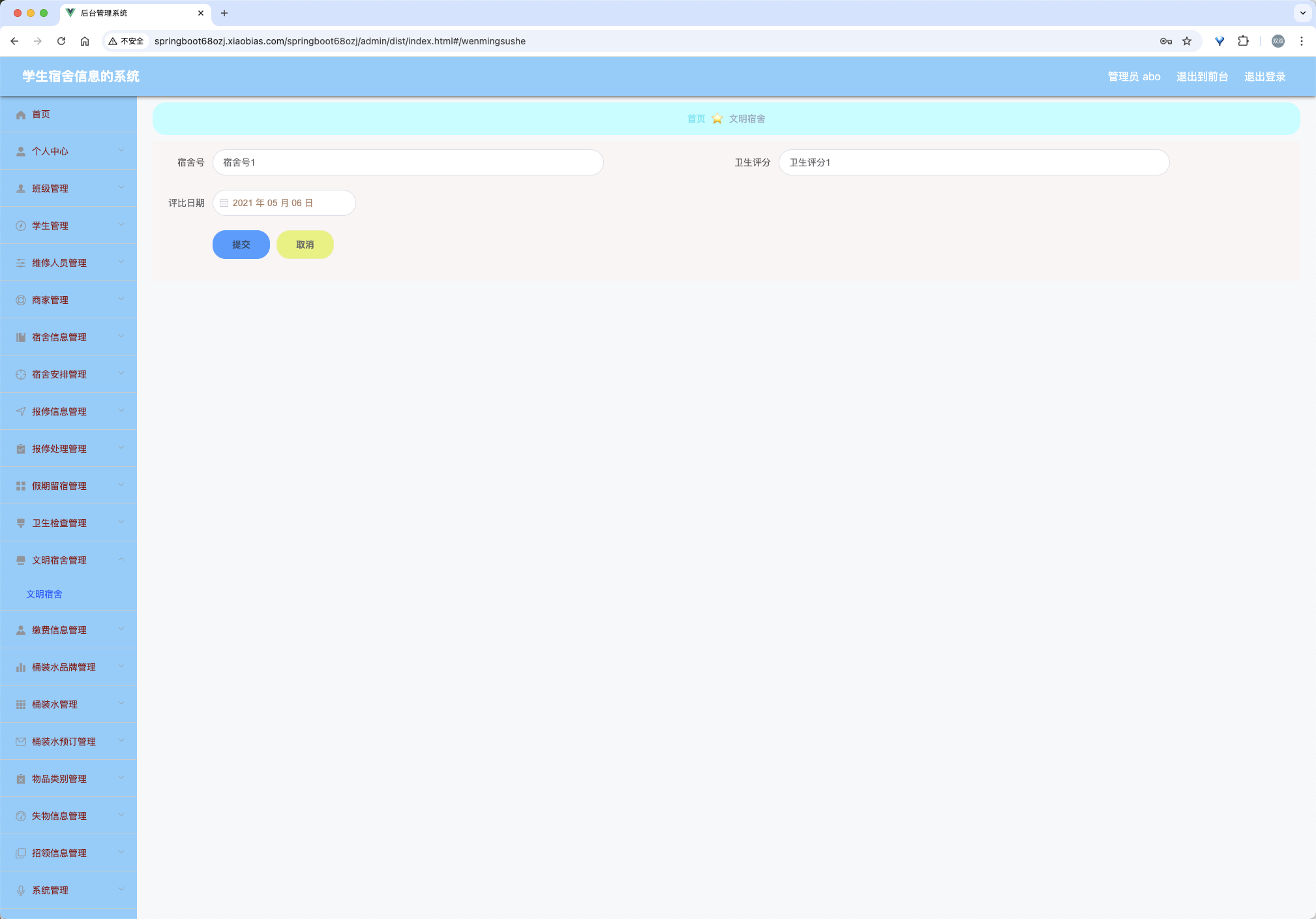
Task: Click the bar chart icon beside 桶装水品牌管理
Action: click(21, 668)
